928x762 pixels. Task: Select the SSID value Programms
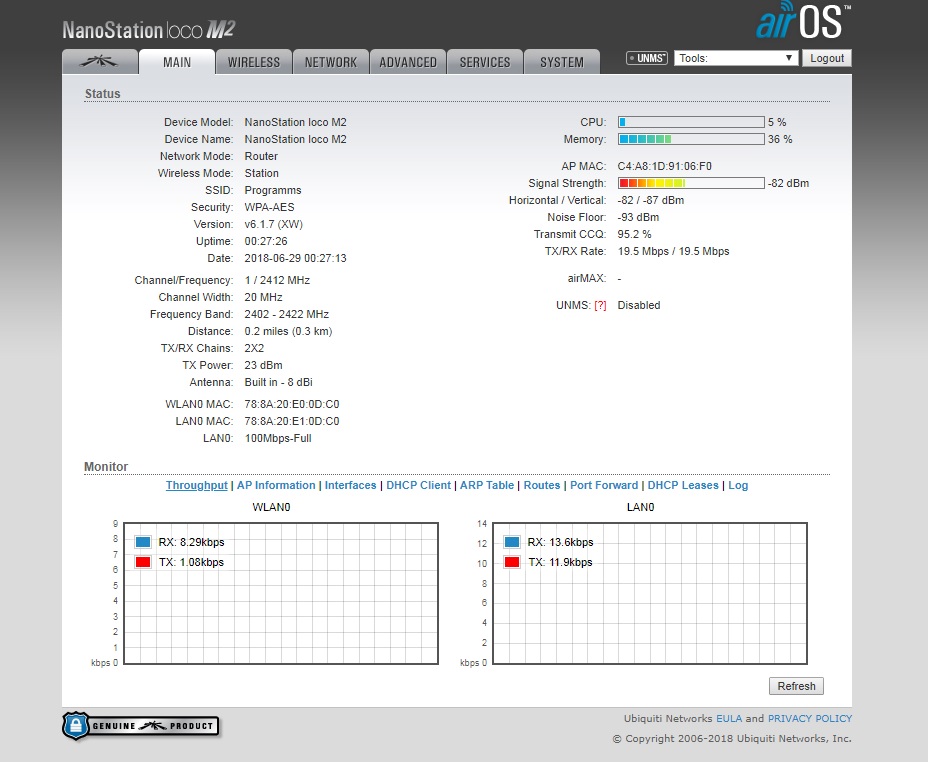click(x=273, y=190)
